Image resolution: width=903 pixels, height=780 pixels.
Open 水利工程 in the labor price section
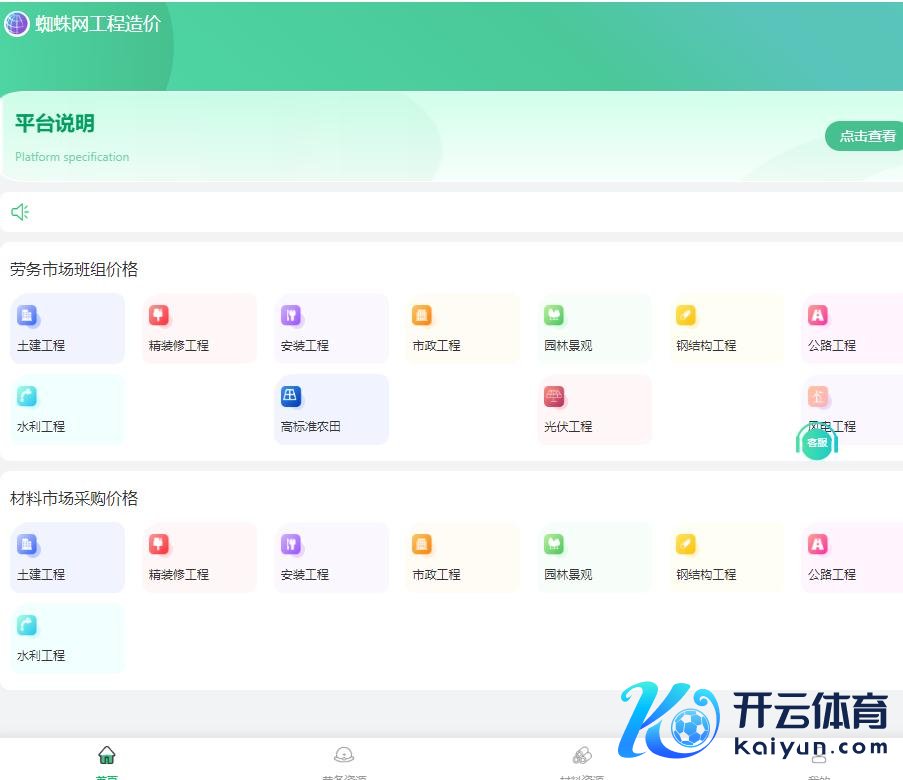tap(67, 410)
